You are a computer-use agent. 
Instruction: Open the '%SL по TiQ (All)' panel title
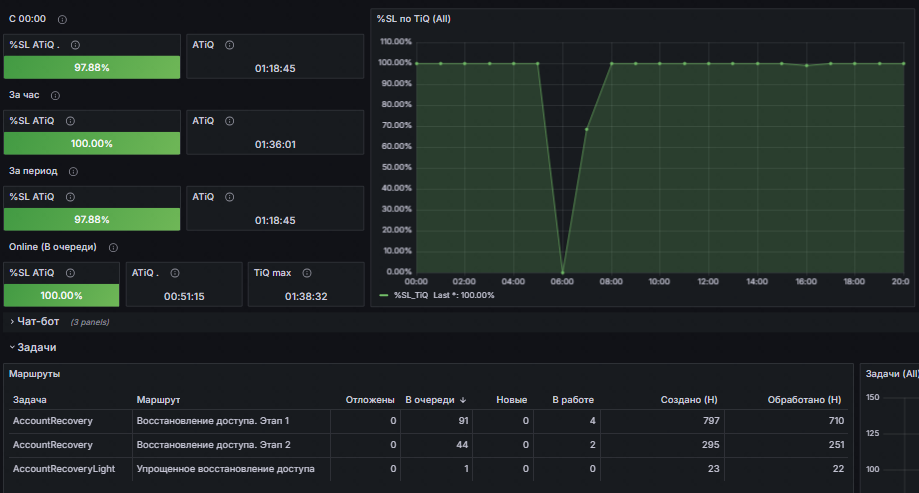(x=414, y=19)
